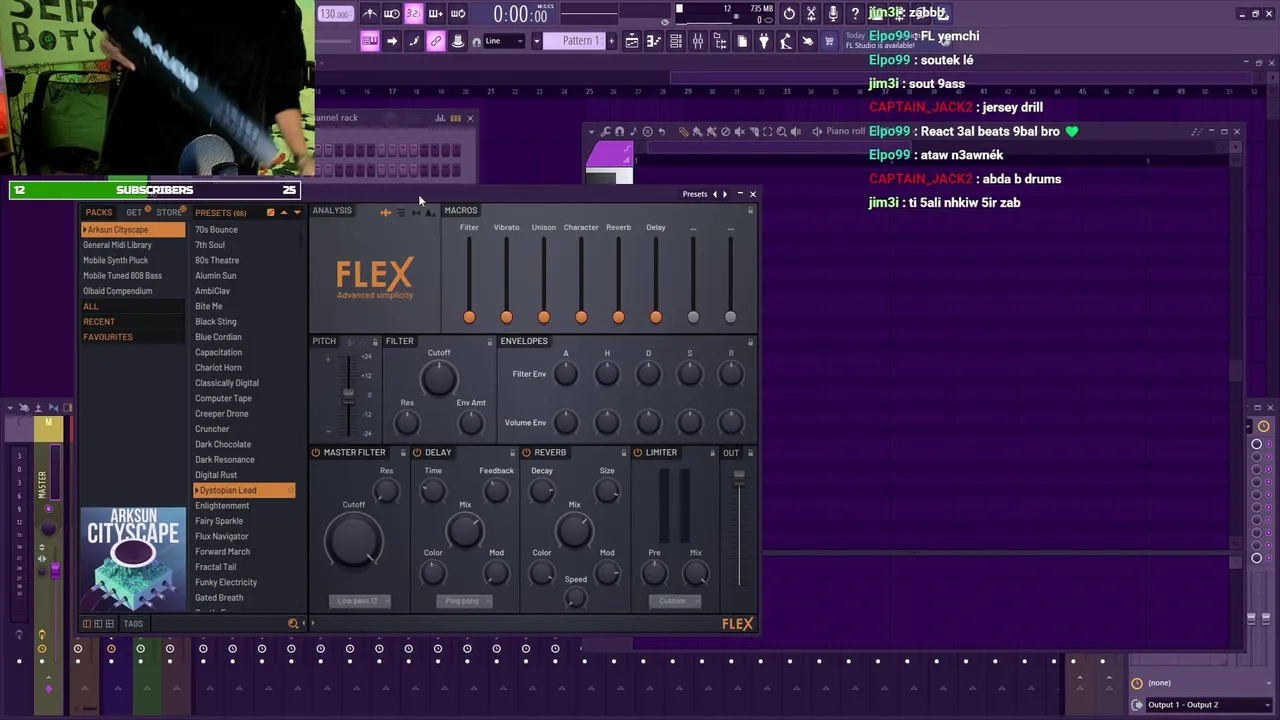Open the Custom limiter mode dropdown

click(673, 601)
